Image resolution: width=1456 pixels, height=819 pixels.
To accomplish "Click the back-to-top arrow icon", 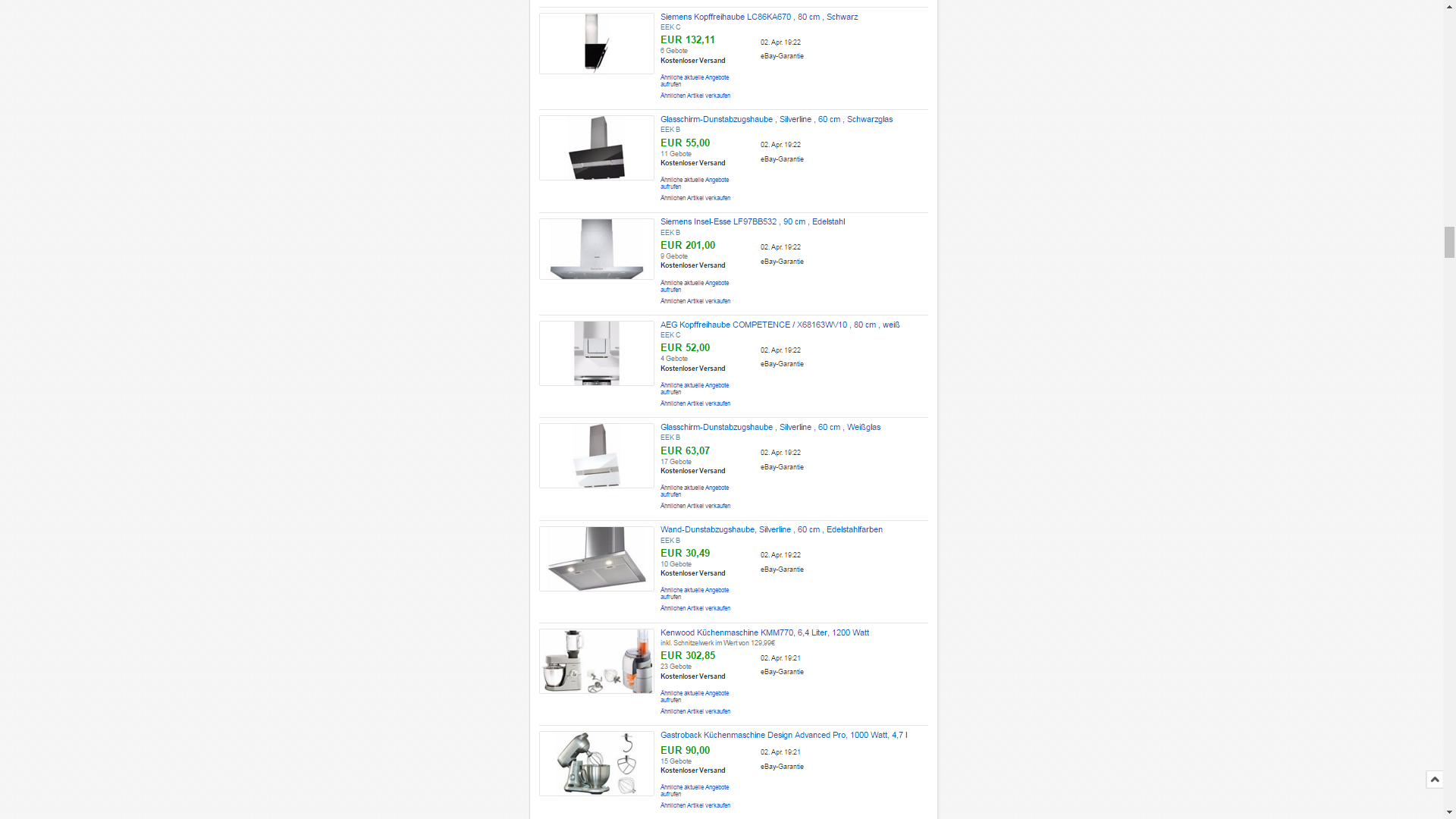I will [1434, 780].
